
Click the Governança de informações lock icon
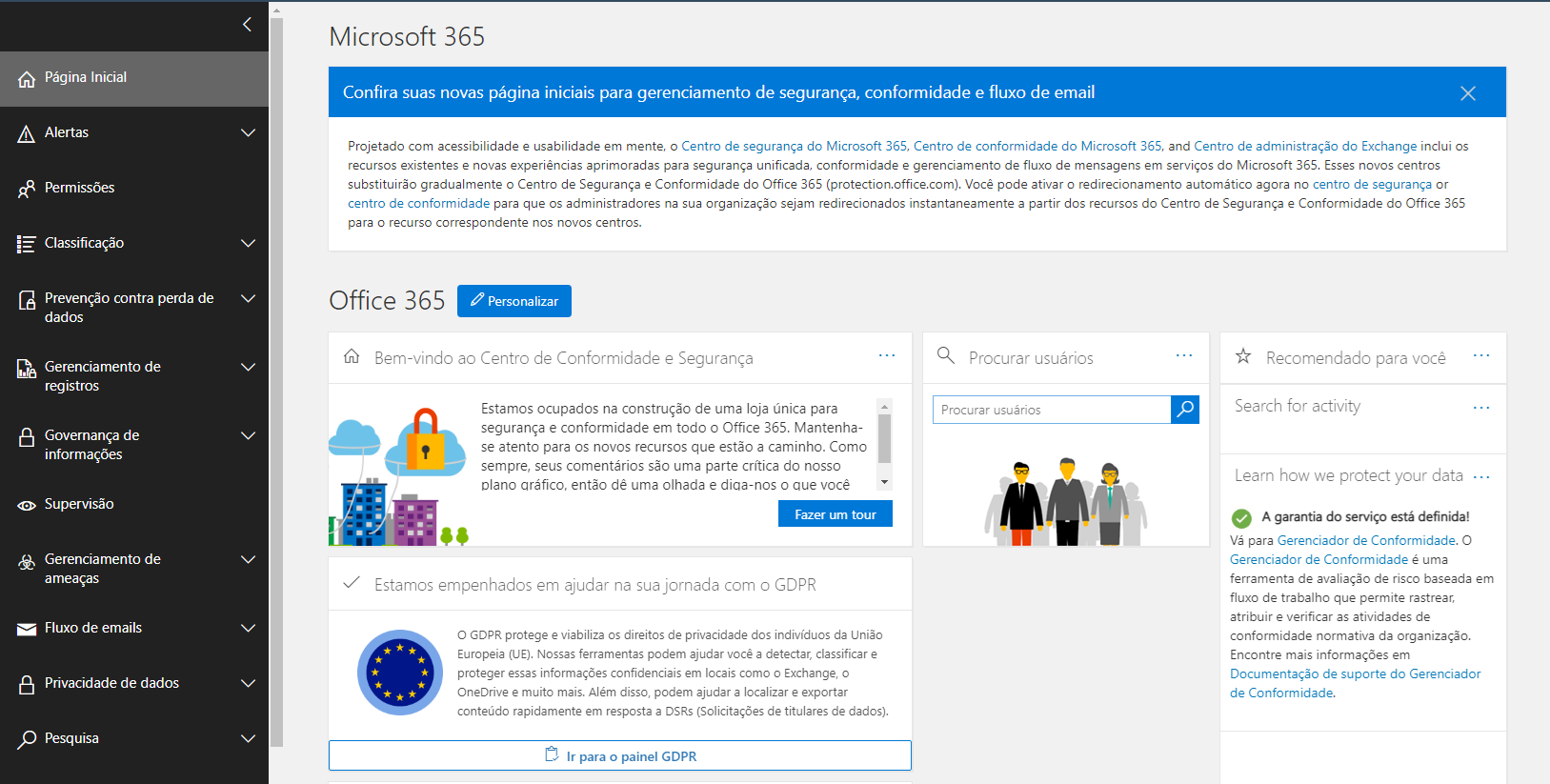click(27, 437)
